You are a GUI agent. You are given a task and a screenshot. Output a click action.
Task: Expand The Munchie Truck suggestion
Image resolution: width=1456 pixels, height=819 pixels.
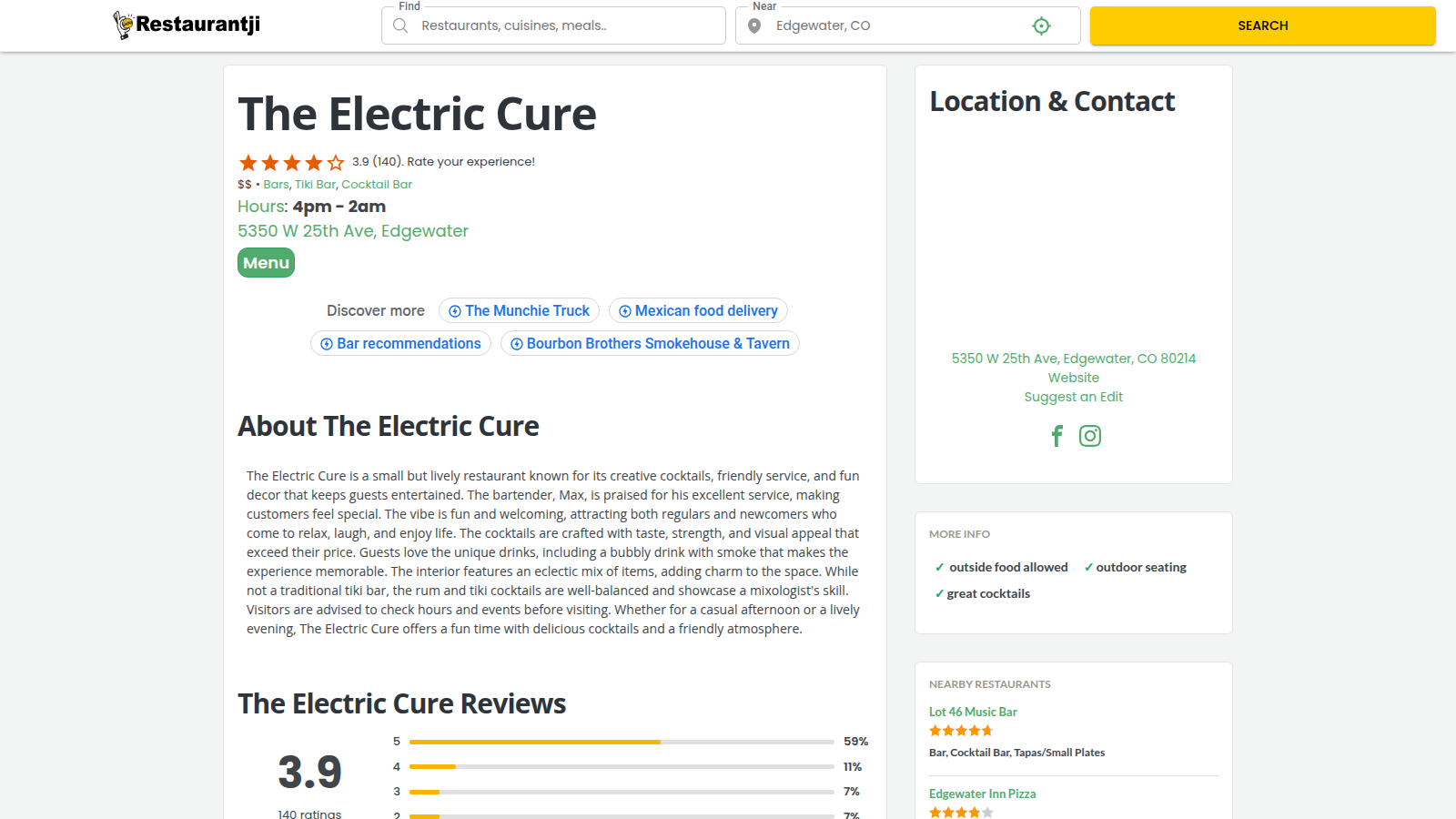[x=519, y=311]
